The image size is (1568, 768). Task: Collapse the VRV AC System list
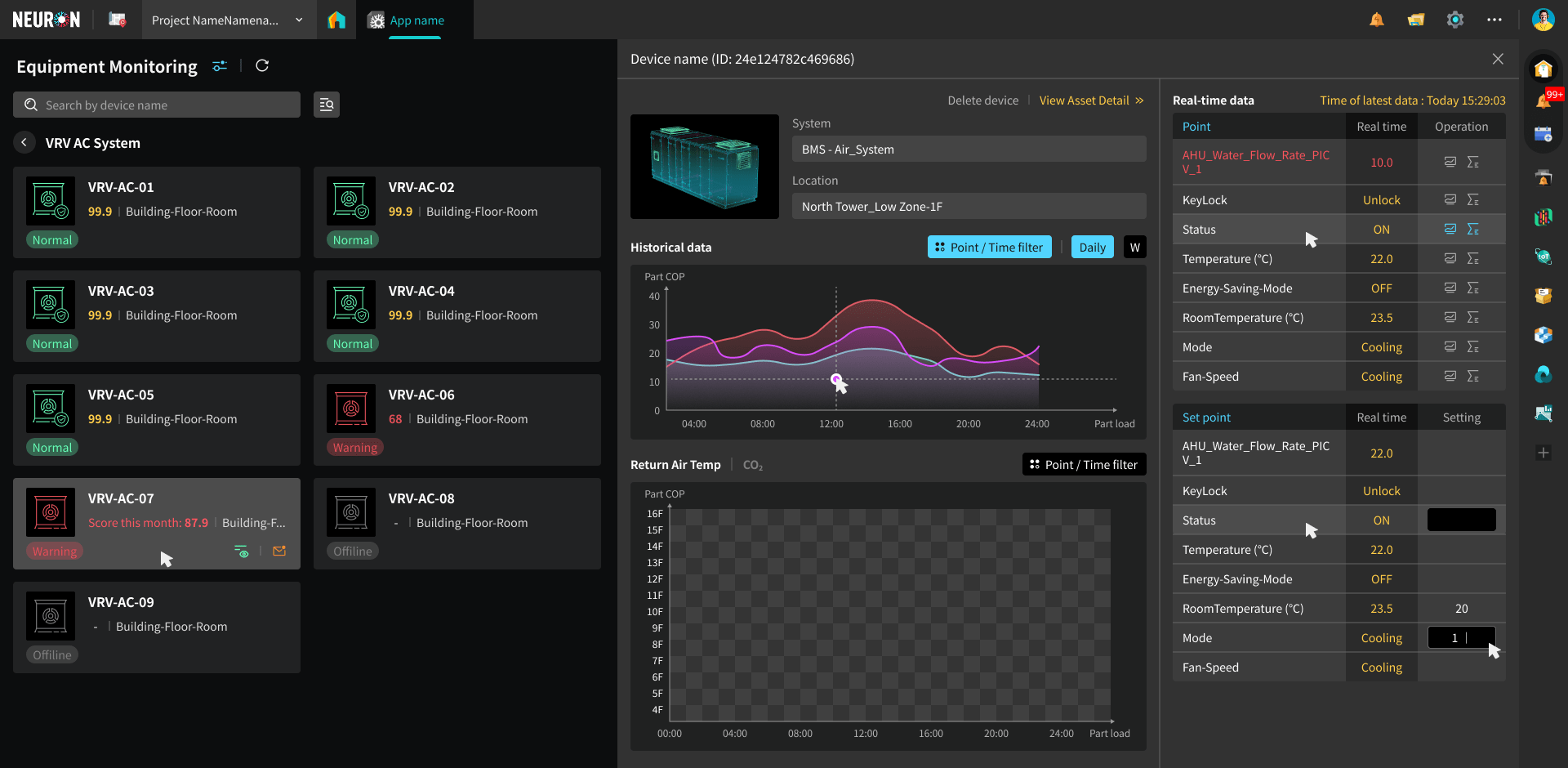coord(24,142)
